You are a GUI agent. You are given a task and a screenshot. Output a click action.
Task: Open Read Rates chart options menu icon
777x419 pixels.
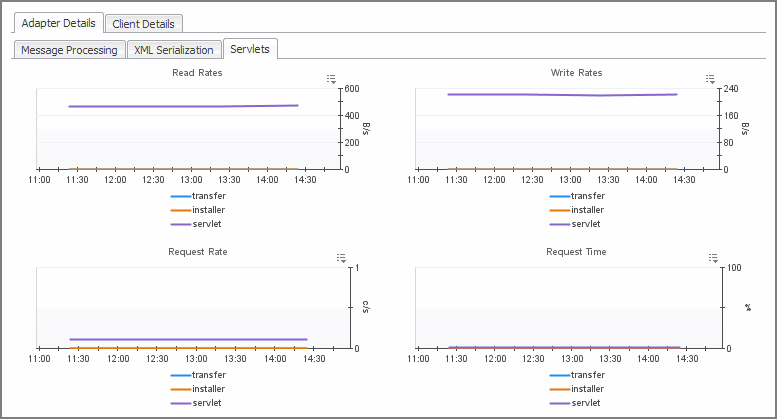click(x=331, y=79)
